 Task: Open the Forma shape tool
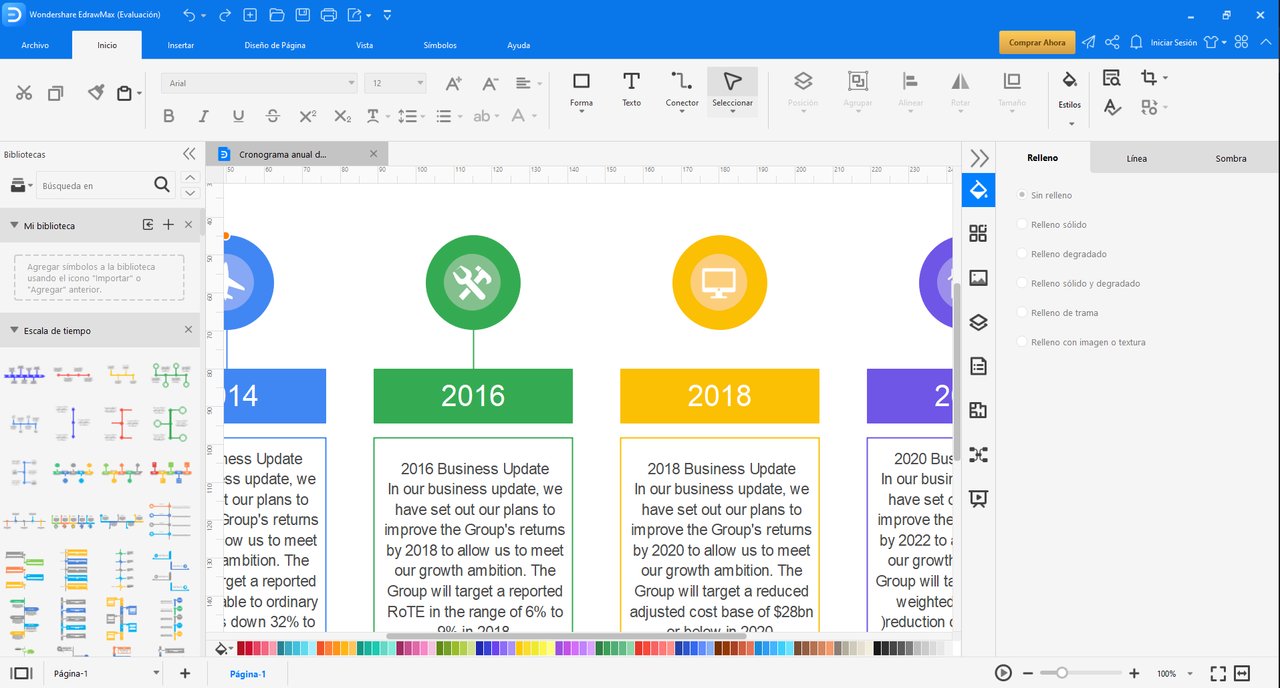(x=581, y=88)
